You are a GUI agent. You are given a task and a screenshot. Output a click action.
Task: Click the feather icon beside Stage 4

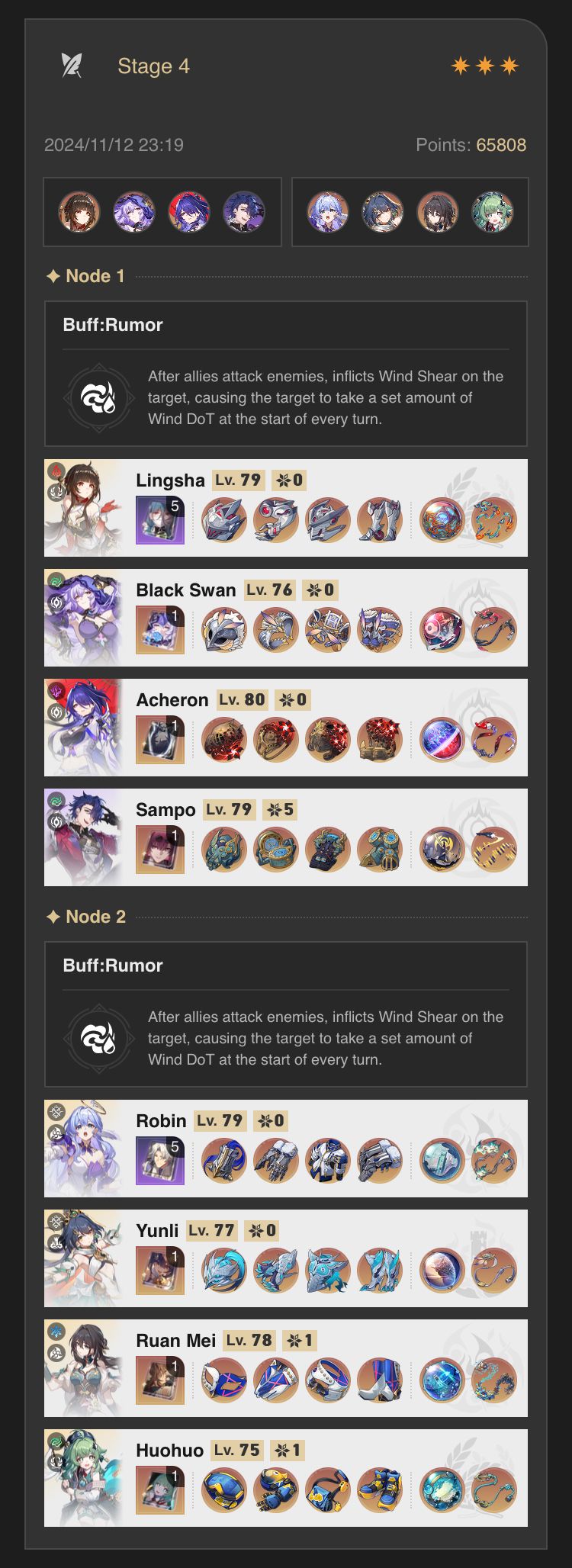point(72,66)
